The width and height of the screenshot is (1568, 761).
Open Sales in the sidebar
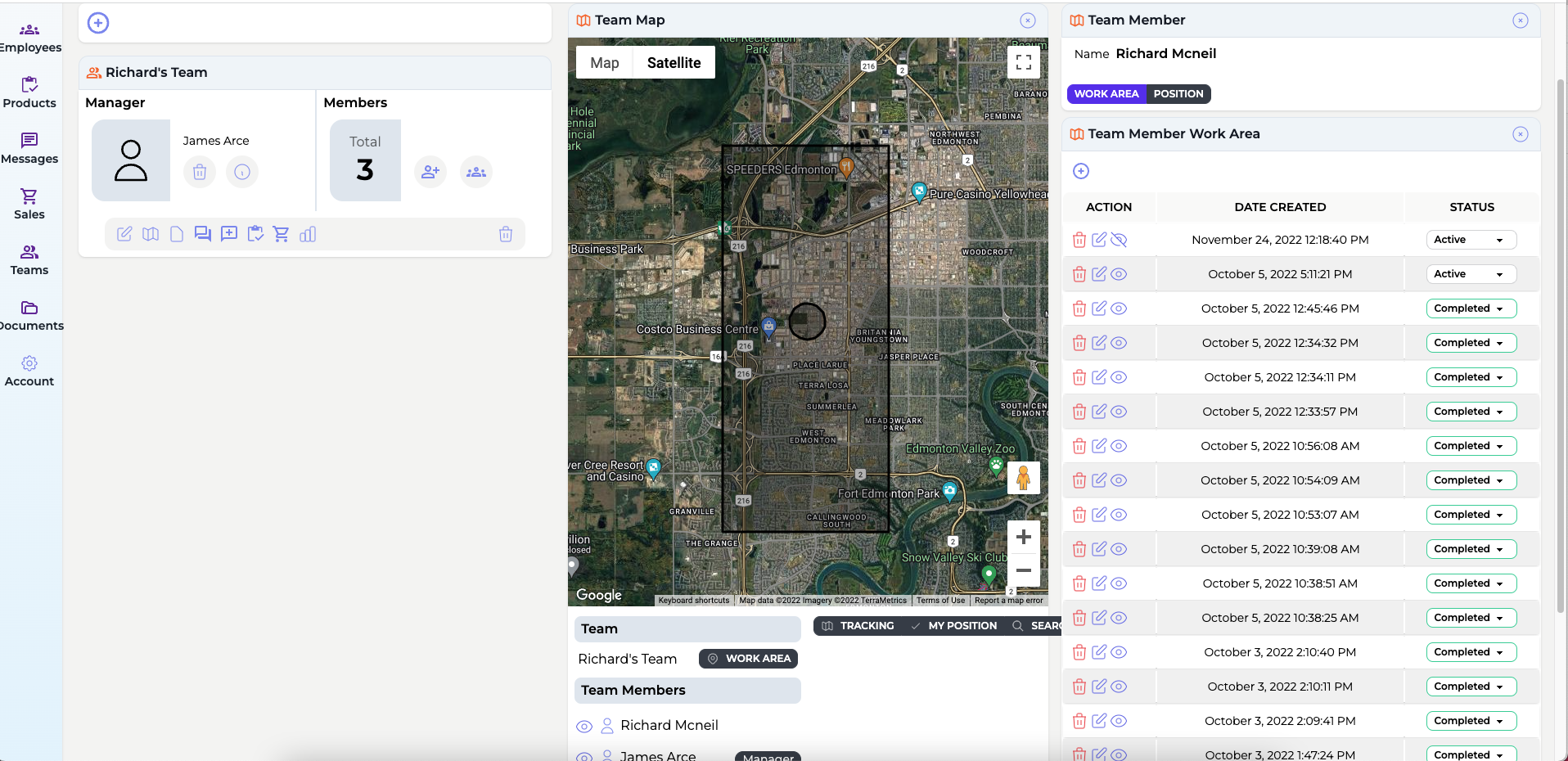coord(29,205)
